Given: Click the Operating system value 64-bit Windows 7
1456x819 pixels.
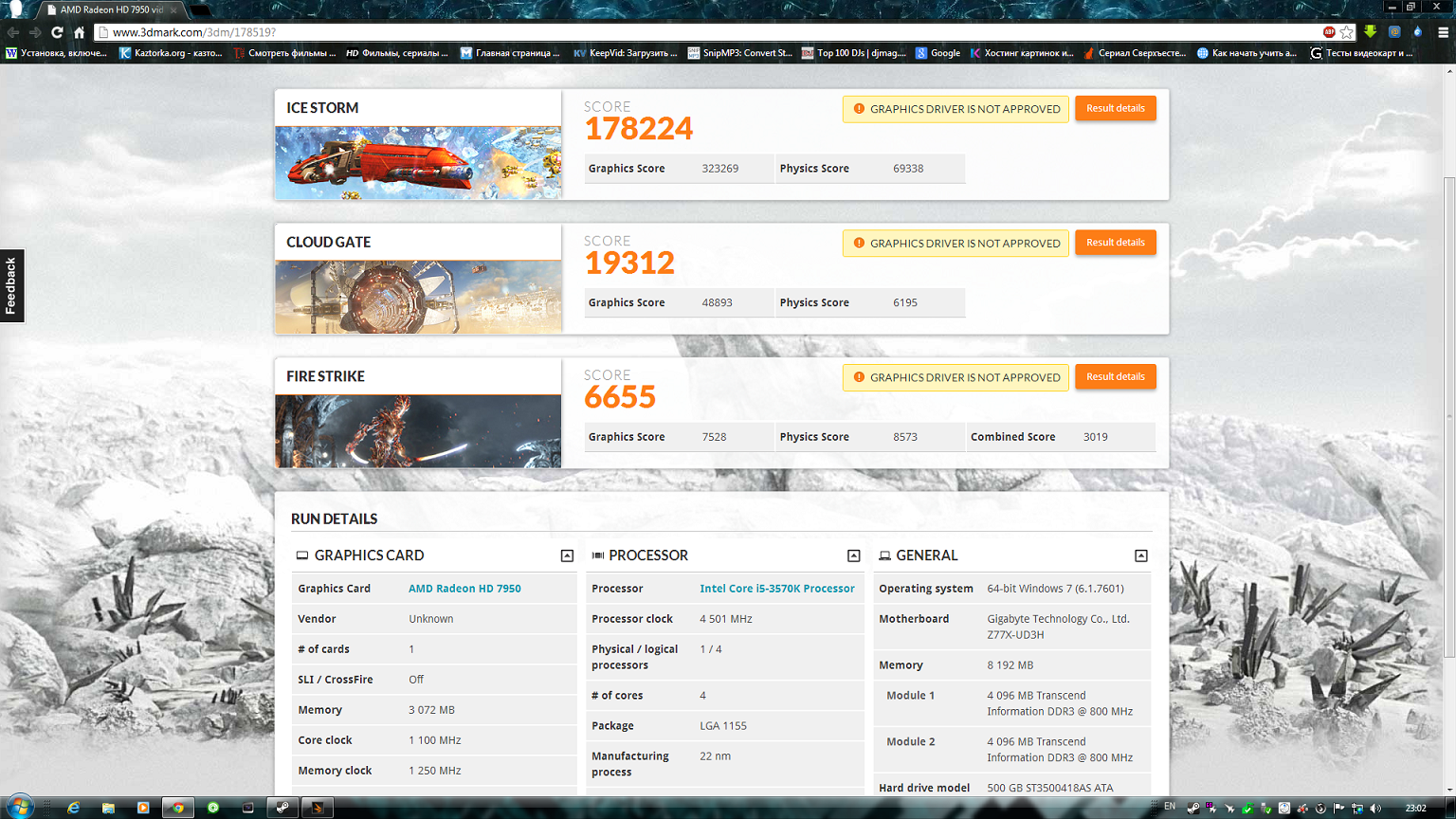Looking at the screenshot, I should (1056, 589).
